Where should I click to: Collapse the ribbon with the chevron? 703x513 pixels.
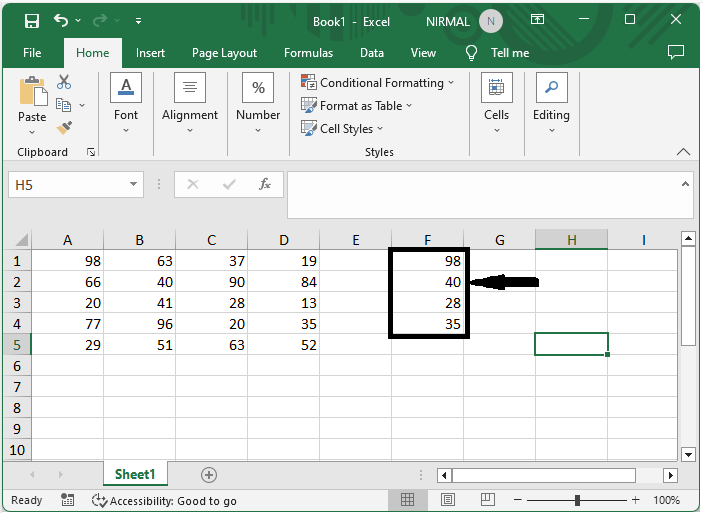coord(683,152)
